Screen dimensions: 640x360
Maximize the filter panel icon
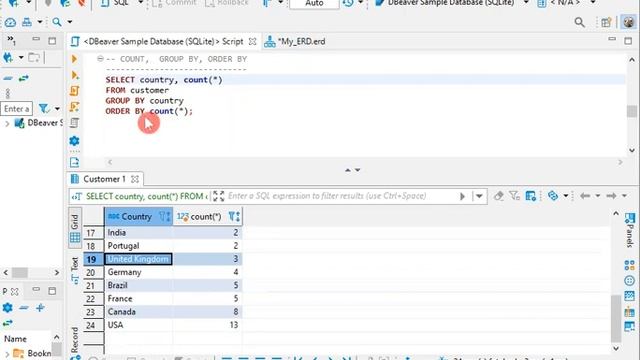[x=219, y=196]
